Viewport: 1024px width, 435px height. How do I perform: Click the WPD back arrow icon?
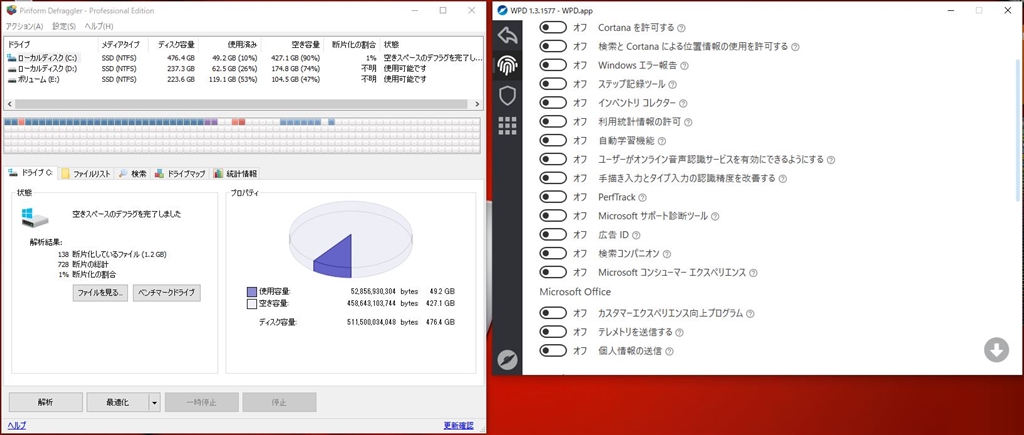(507, 35)
